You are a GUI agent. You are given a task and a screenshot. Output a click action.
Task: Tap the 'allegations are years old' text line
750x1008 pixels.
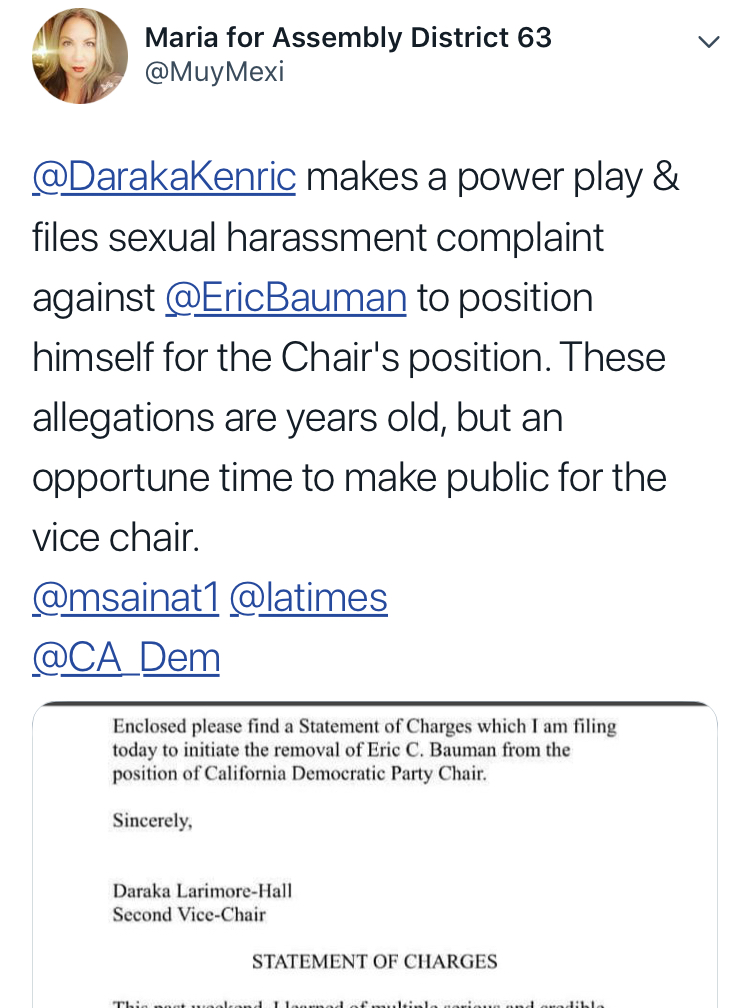tap(297, 418)
